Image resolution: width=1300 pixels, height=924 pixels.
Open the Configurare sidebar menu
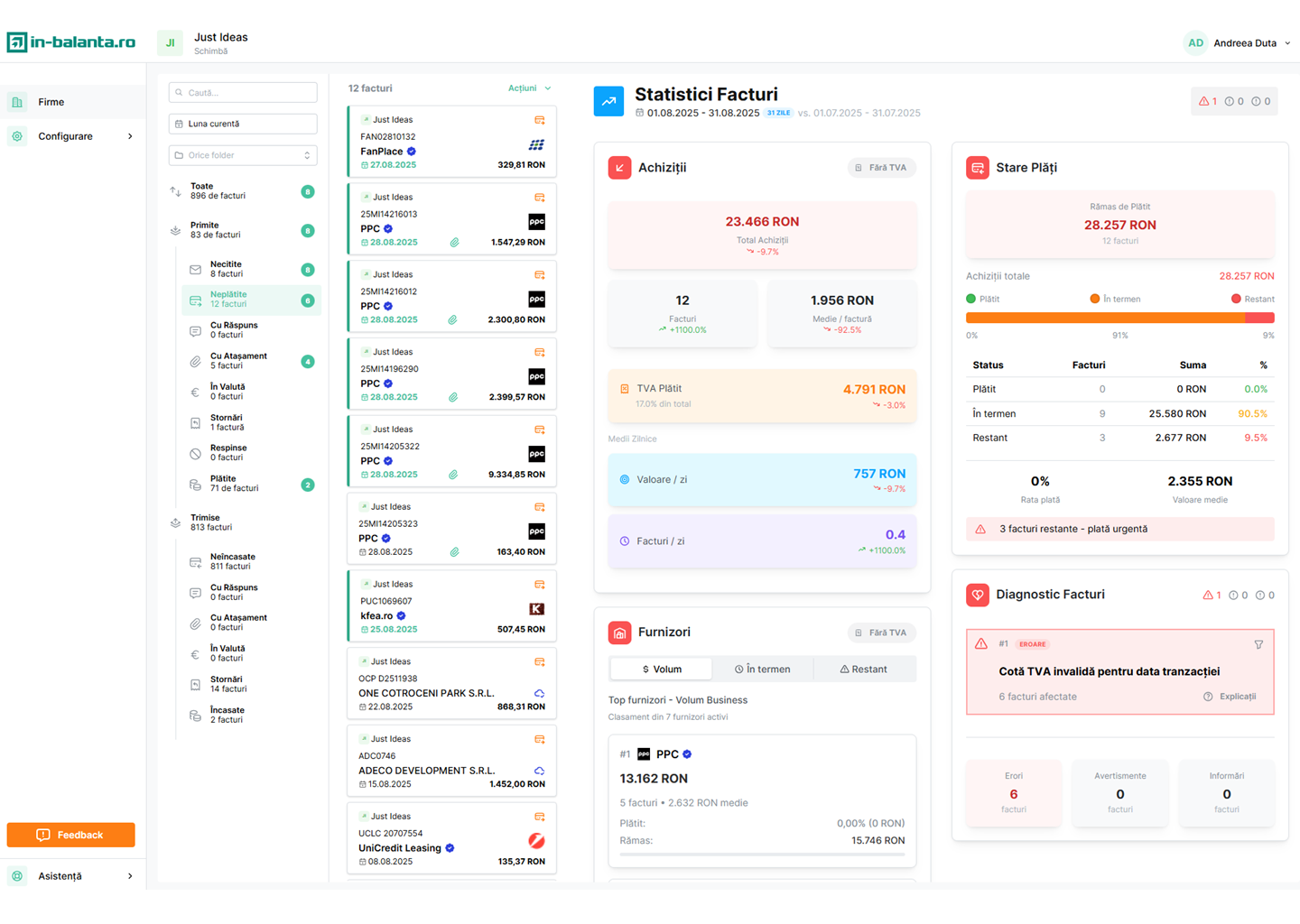(x=73, y=136)
